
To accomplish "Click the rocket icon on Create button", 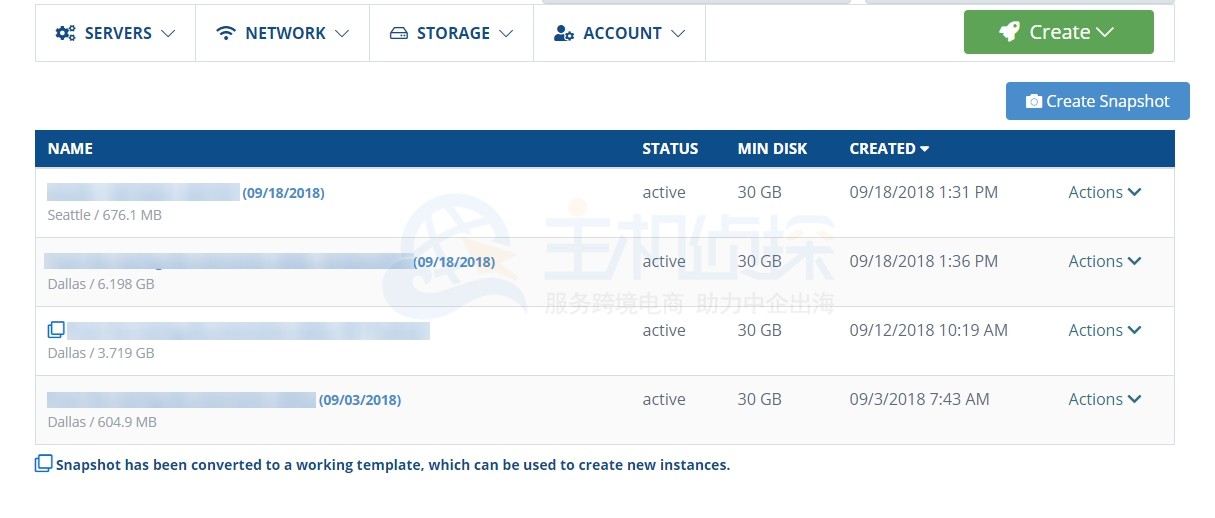I will click(1010, 32).
